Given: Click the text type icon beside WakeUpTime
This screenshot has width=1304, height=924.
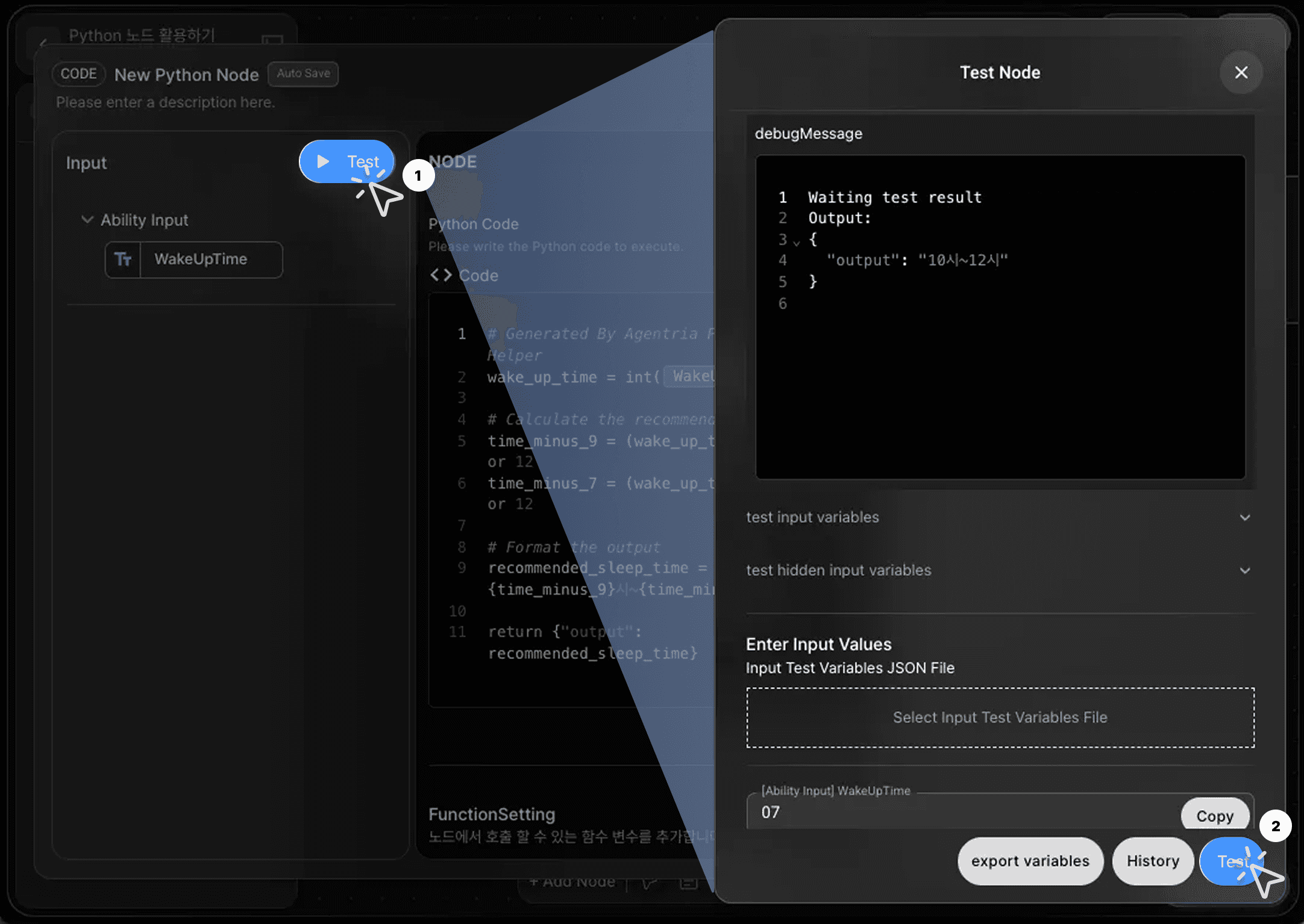Looking at the screenshot, I should [123, 260].
